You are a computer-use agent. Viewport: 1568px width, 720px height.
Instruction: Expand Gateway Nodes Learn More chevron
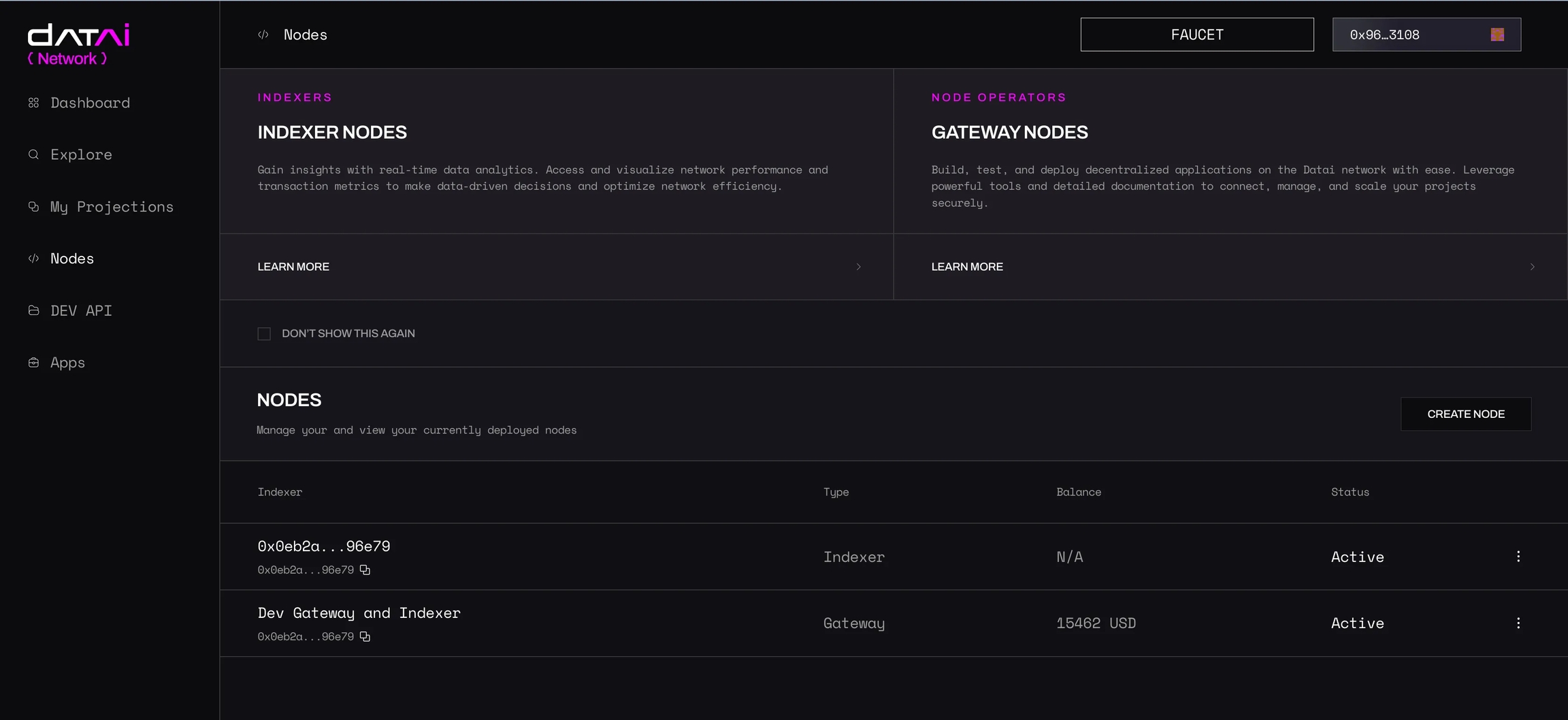(x=1532, y=267)
